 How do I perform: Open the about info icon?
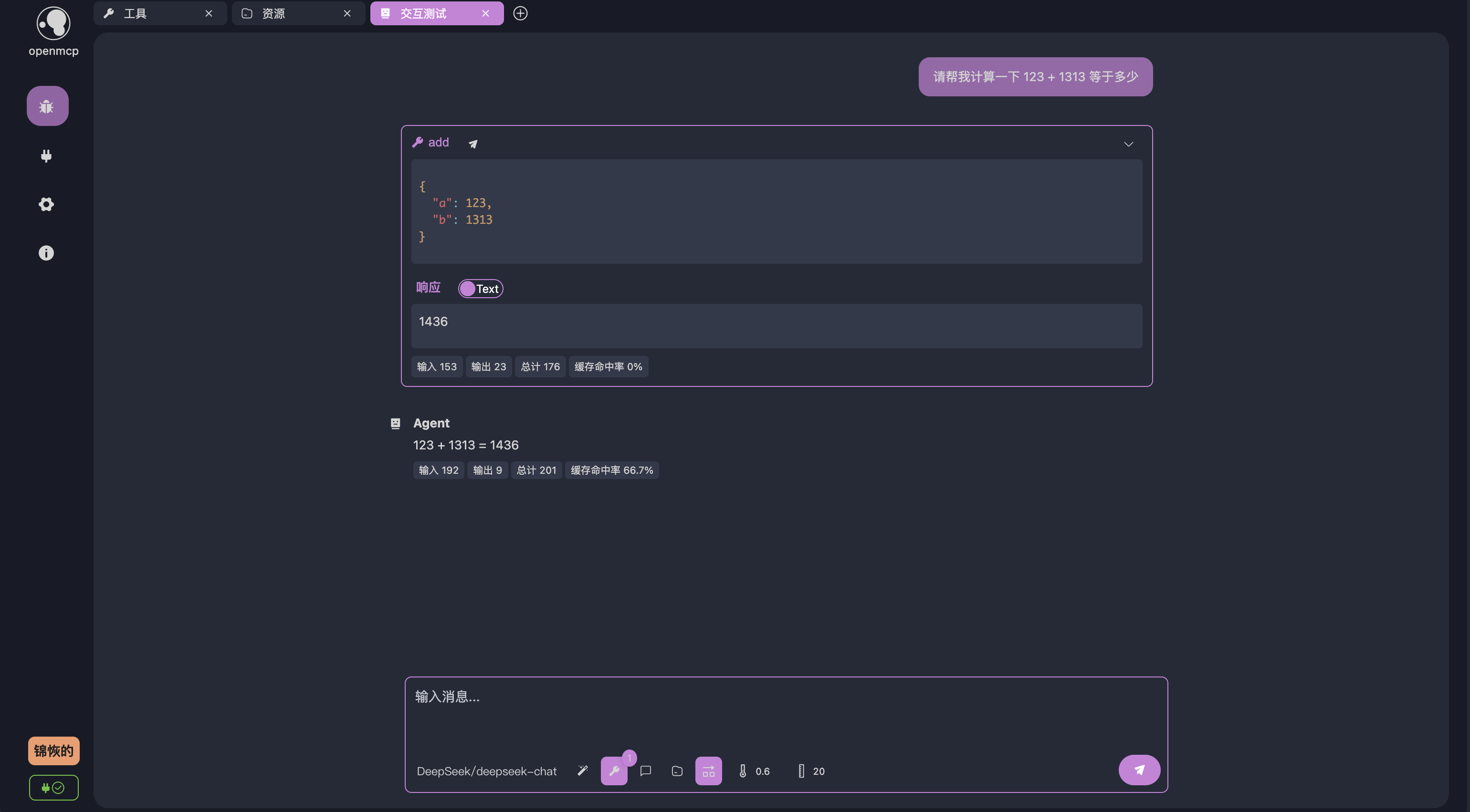(x=46, y=253)
